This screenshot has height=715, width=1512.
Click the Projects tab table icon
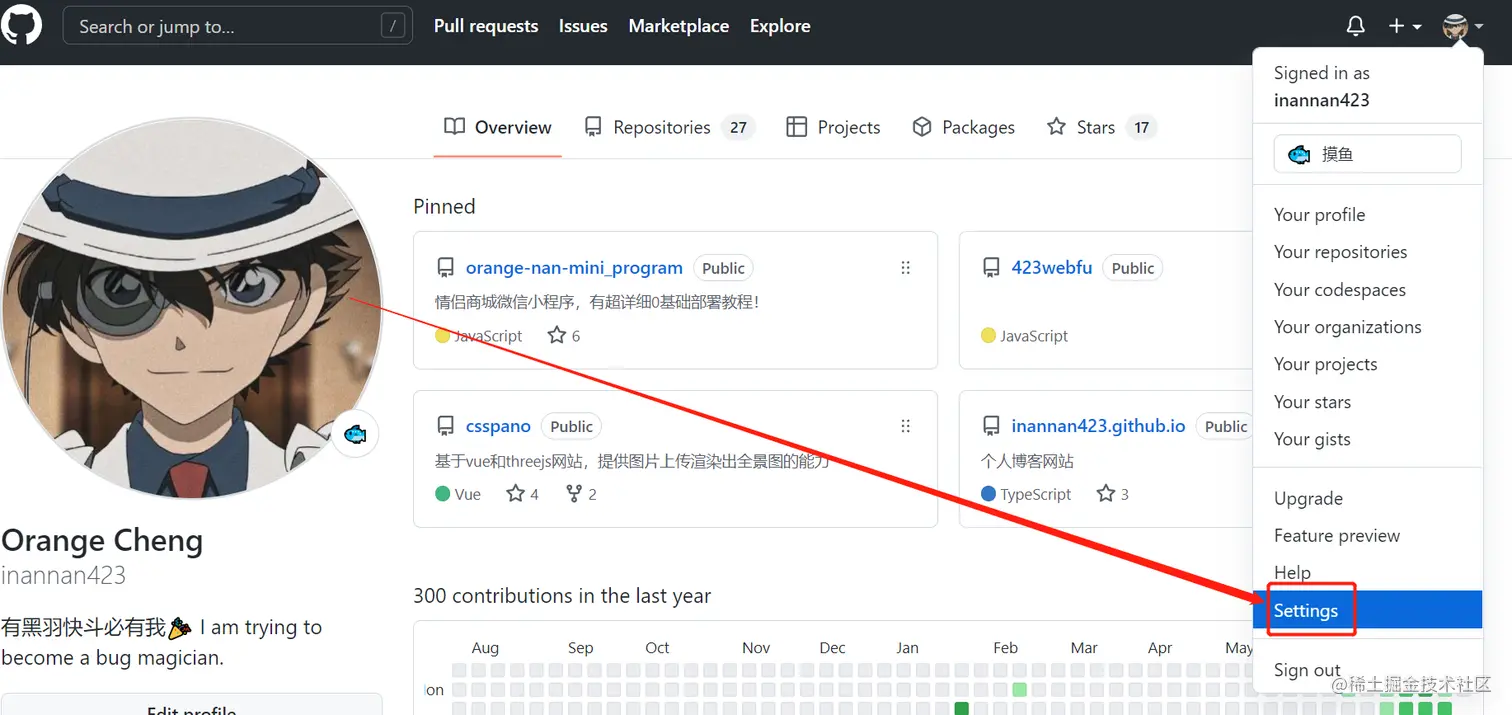pos(797,127)
